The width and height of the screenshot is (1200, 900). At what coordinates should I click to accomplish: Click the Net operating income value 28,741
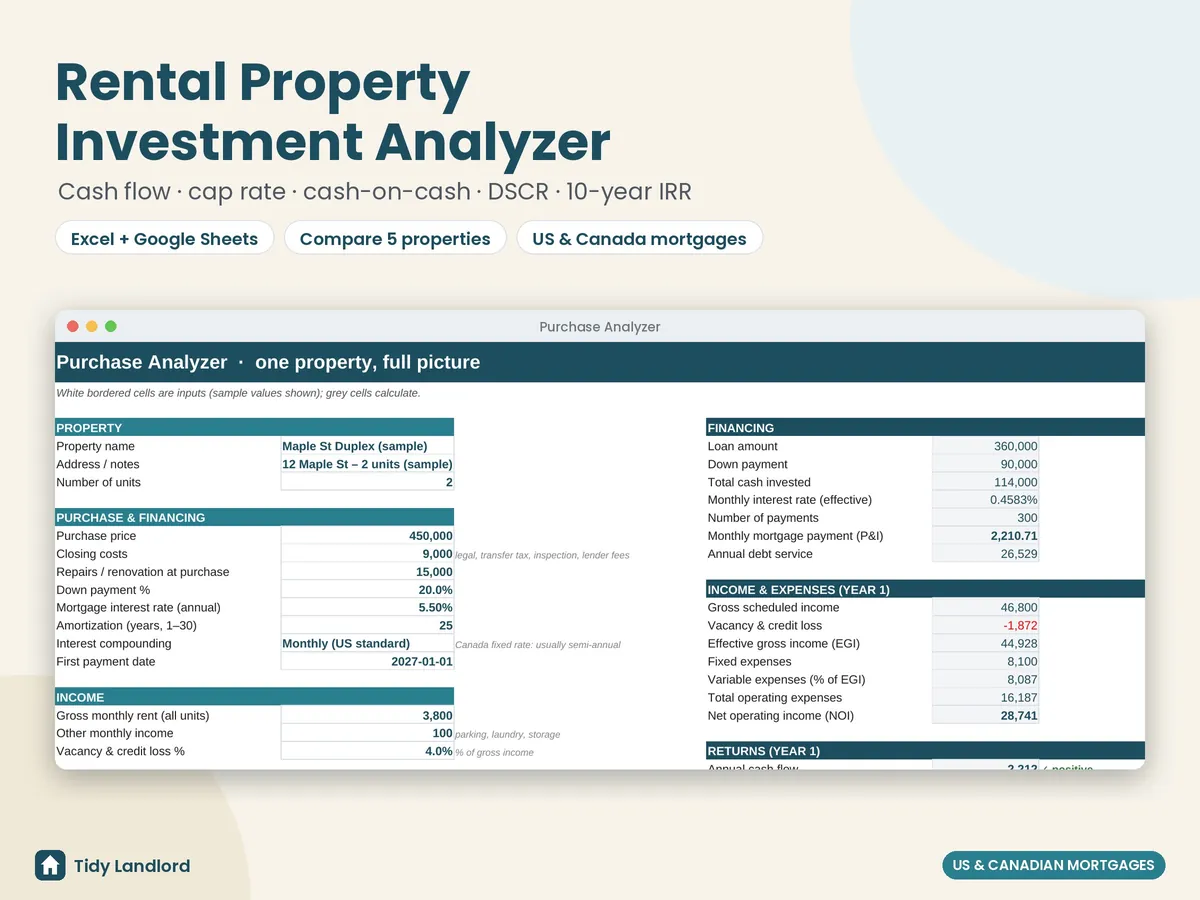985,716
